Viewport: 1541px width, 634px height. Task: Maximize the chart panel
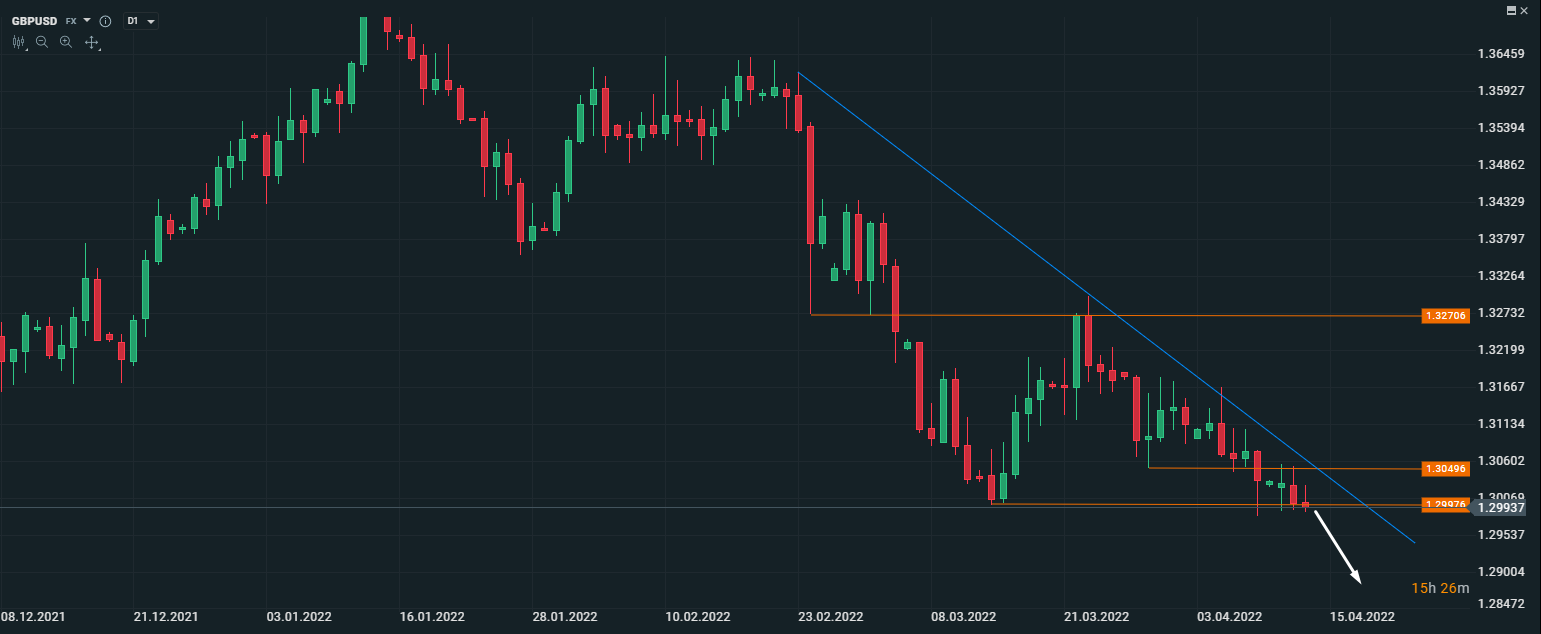point(1511,10)
